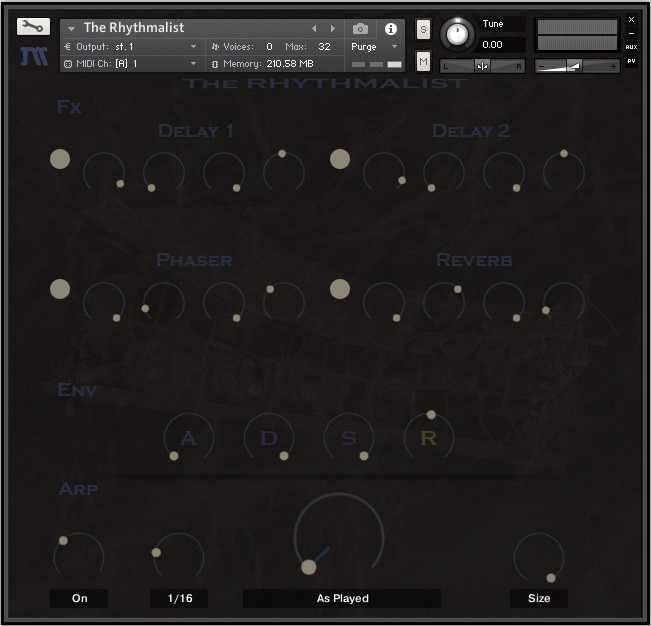The image size is (651, 626).
Task: Open the wrench edit mode icon
Action: click(x=33, y=27)
